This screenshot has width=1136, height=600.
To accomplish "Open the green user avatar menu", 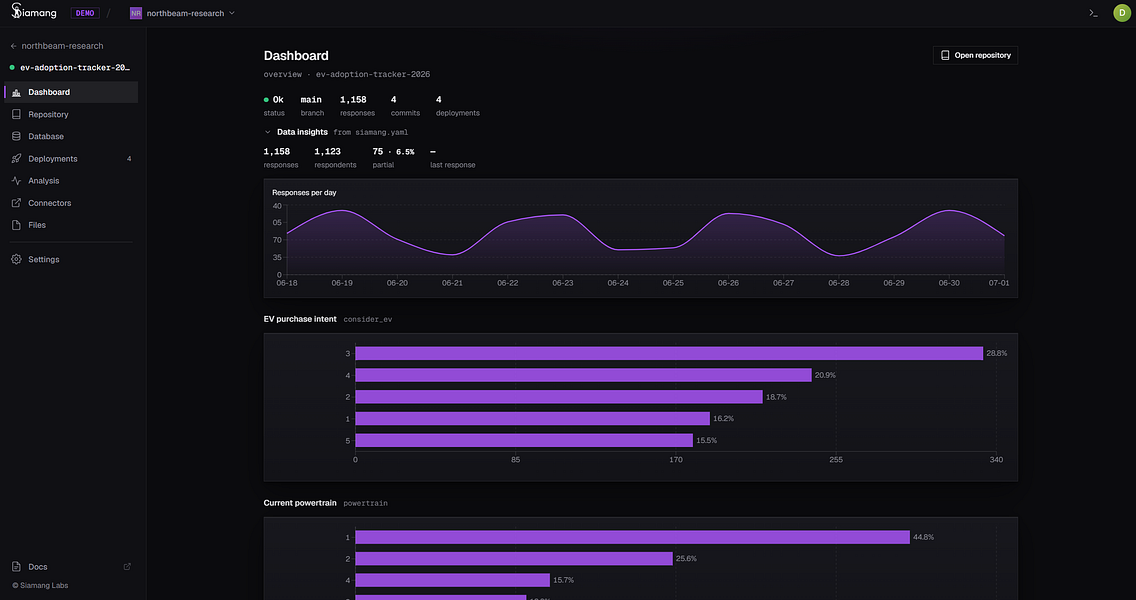I will [x=1121, y=13].
